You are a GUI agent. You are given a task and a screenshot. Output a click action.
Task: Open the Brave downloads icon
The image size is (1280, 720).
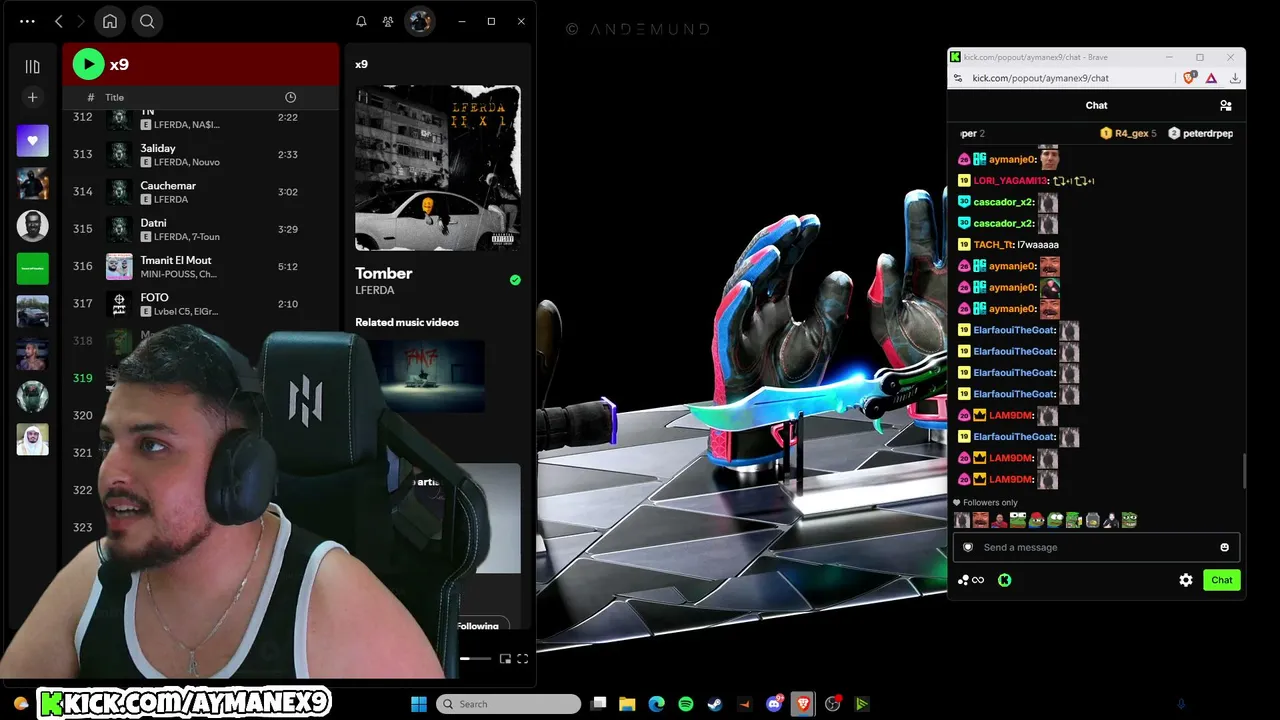[1235, 78]
